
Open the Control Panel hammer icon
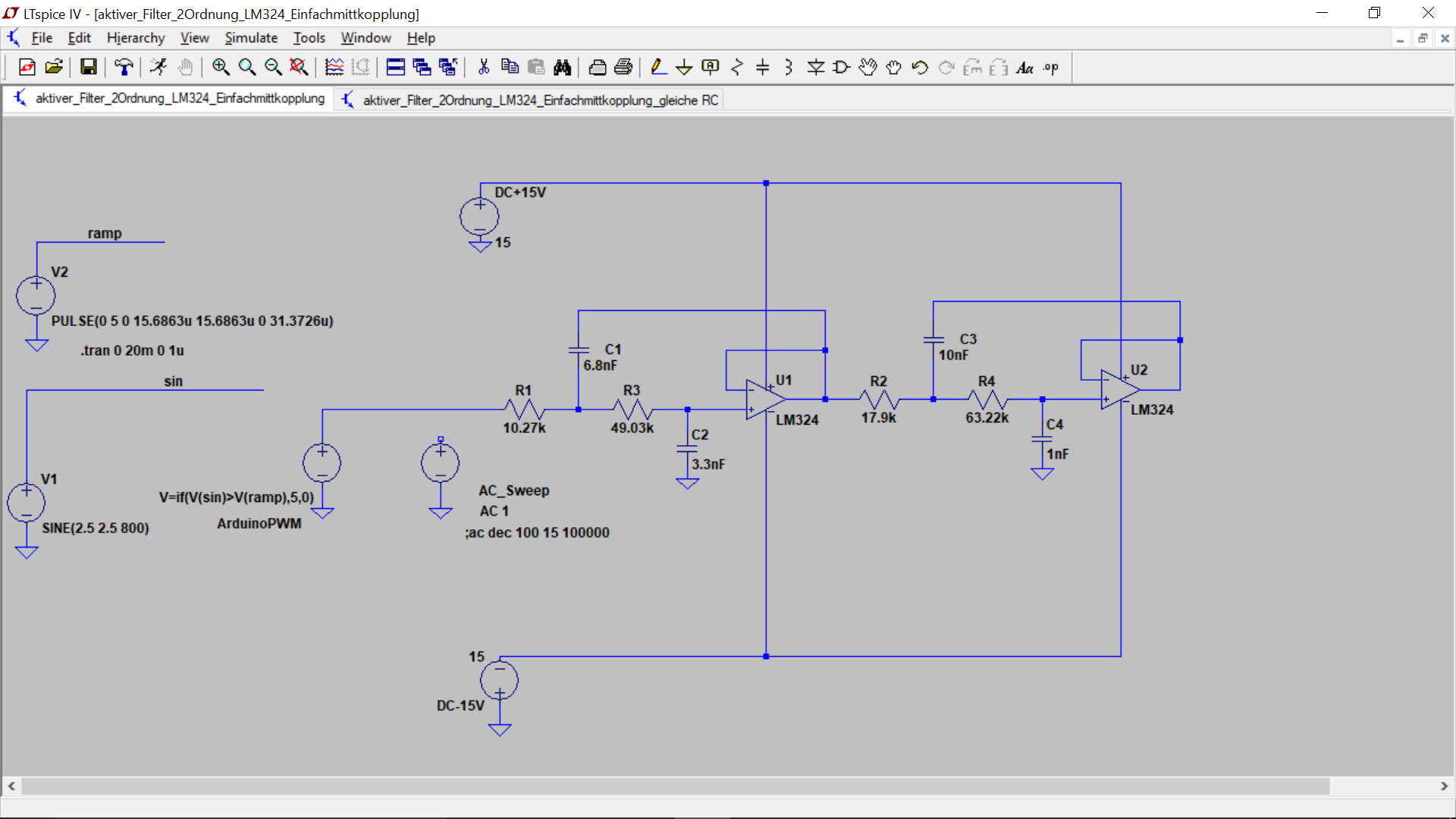point(124,67)
